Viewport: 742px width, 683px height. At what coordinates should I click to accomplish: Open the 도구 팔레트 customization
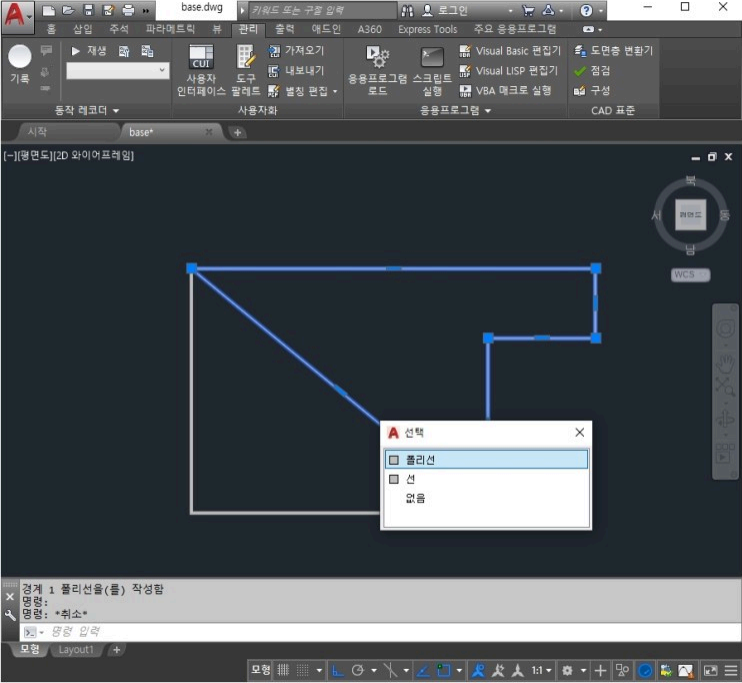coord(246,71)
